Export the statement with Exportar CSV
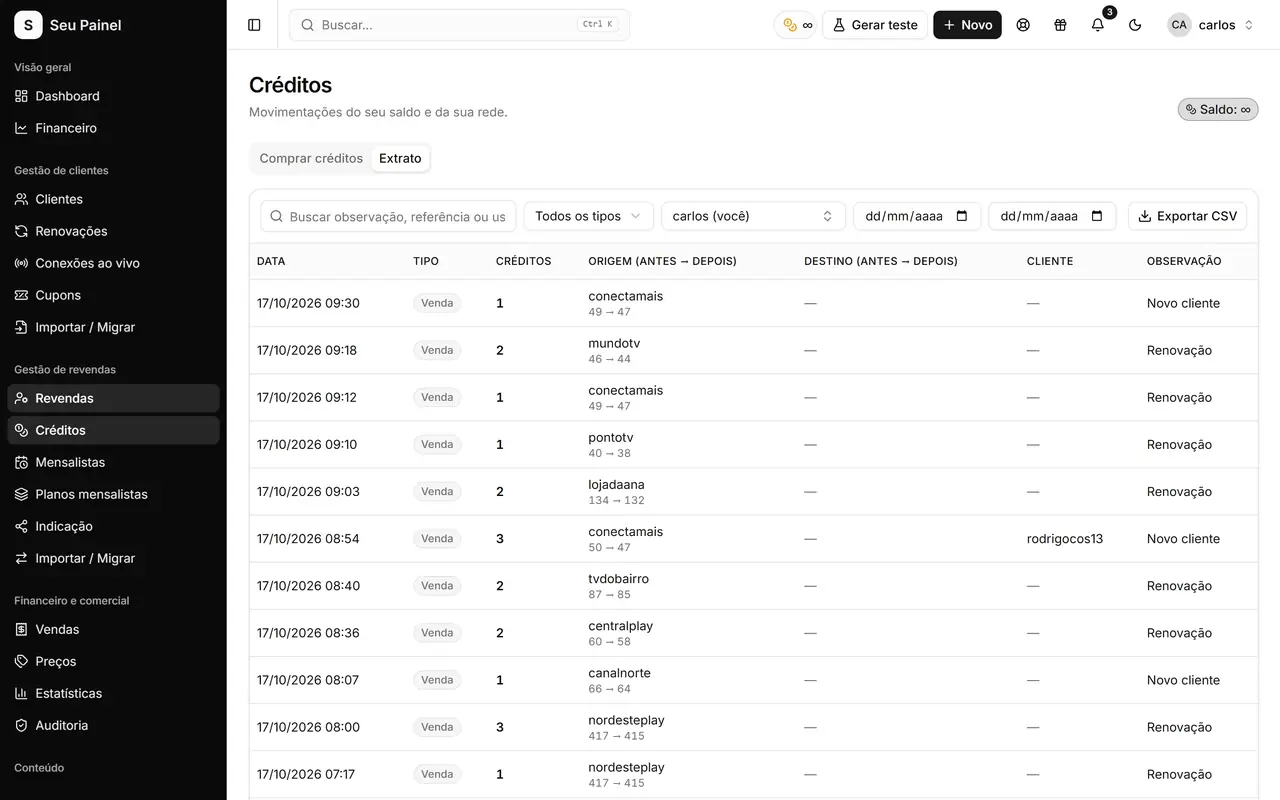 (1187, 216)
